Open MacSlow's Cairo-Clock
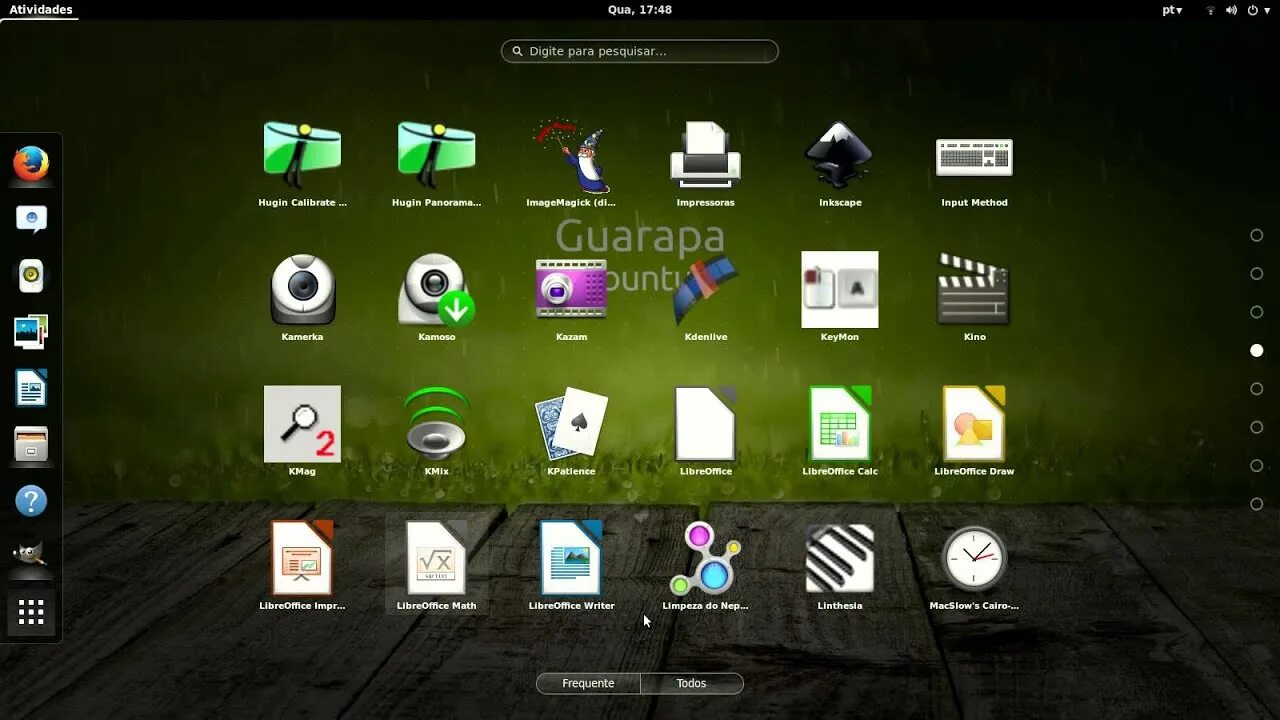This screenshot has width=1280, height=720. (974, 567)
